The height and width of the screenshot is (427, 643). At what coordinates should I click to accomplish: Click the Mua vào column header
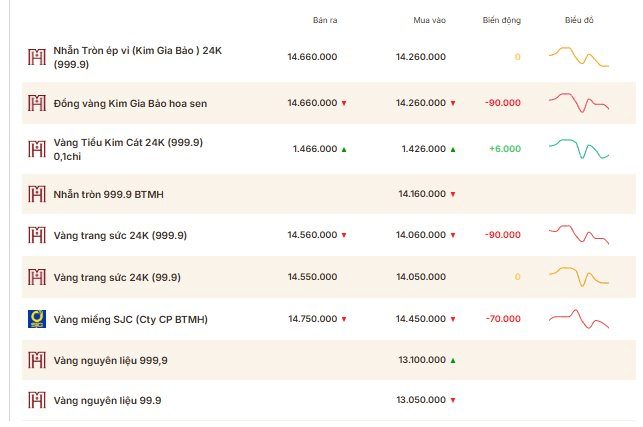pyautogui.click(x=429, y=20)
